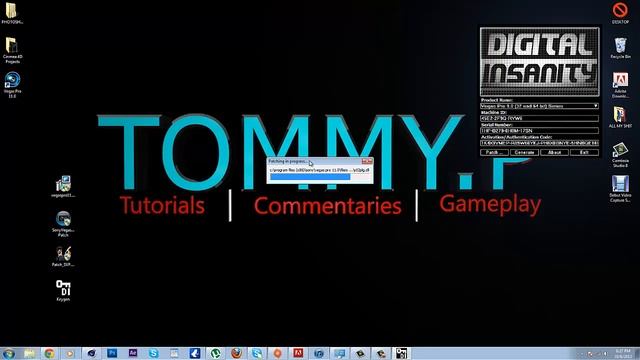640x360 pixels.
Task: Click the Activation/Authentication Code field
Action: click(x=539, y=143)
